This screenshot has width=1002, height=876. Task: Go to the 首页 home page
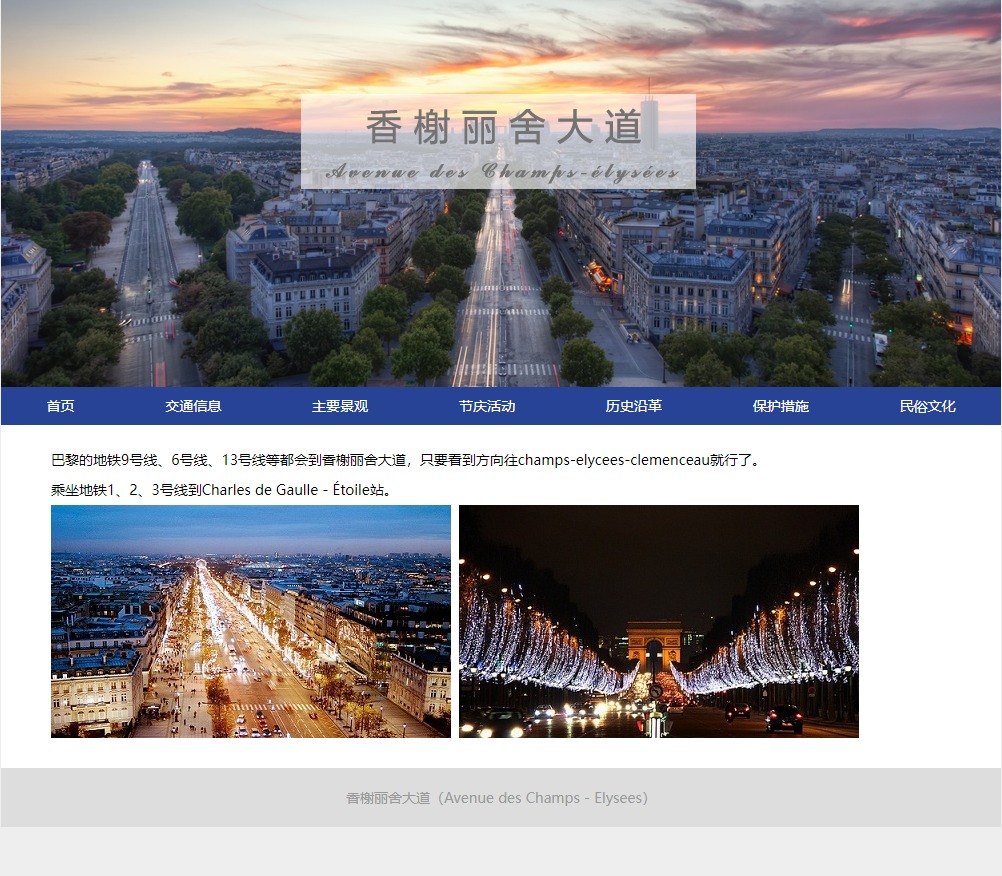(60, 406)
